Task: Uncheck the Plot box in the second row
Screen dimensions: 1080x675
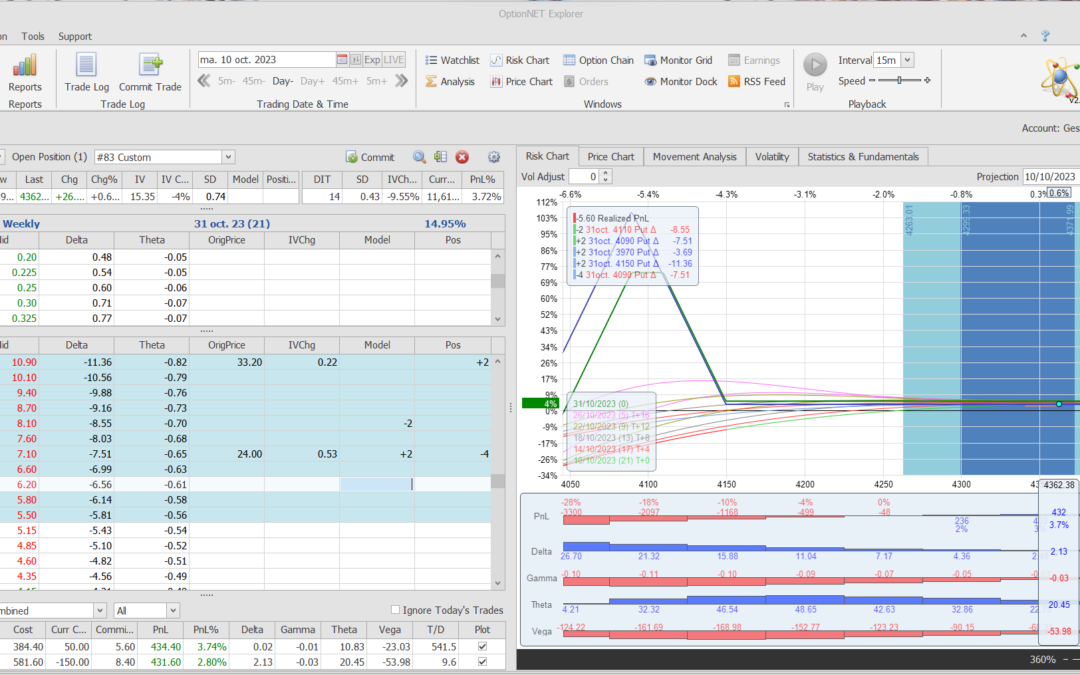Action: tap(484, 662)
